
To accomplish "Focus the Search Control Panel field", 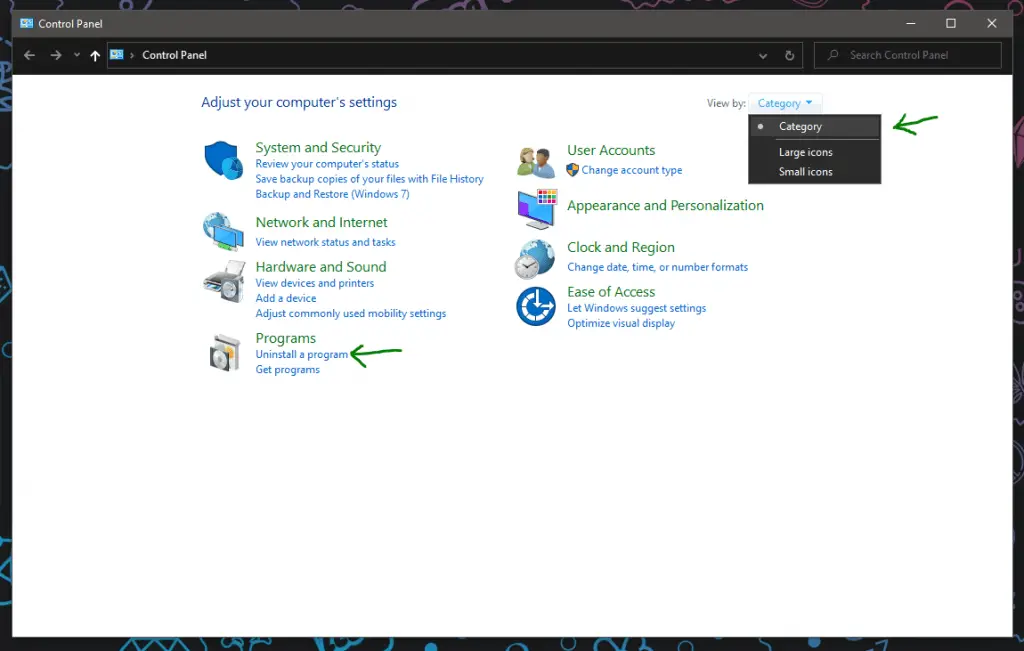I will [x=908, y=56].
